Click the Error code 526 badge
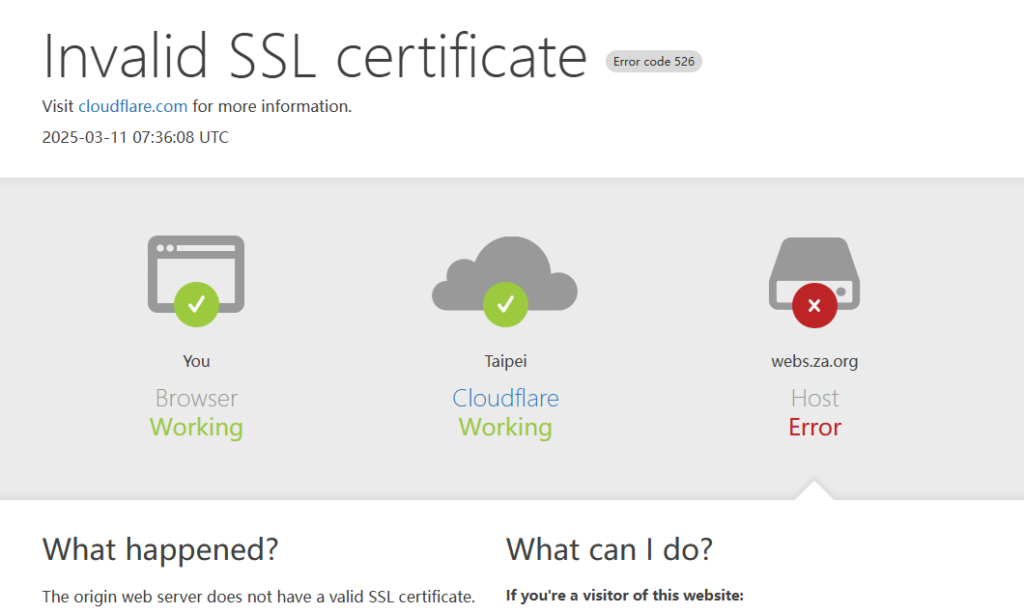 tap(654, 61)
